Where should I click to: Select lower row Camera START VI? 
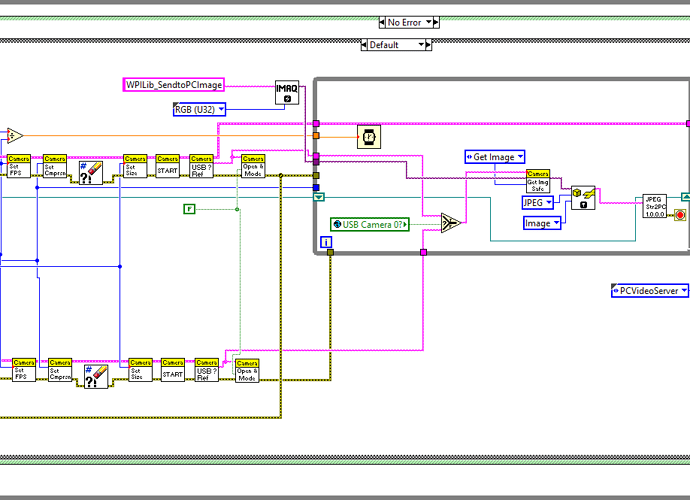[x=172, y=370]
